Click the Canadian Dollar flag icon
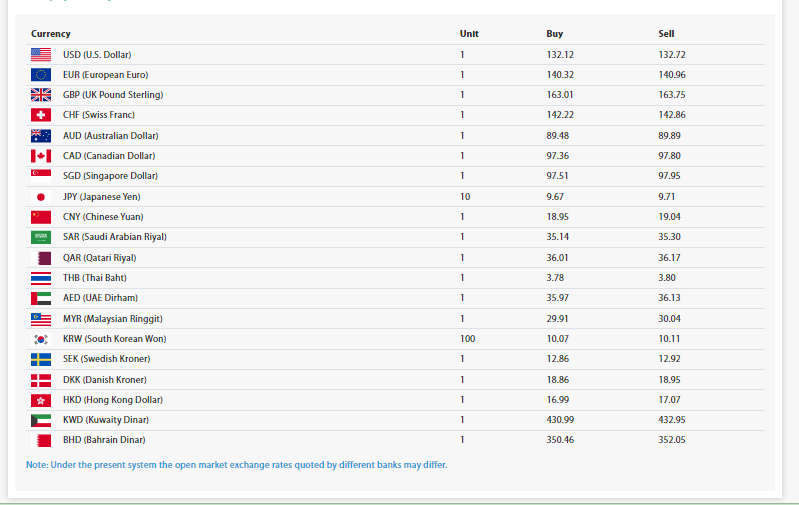Image resolution: width=799 pixels, height=505 pixels. [x=41, y=156]
